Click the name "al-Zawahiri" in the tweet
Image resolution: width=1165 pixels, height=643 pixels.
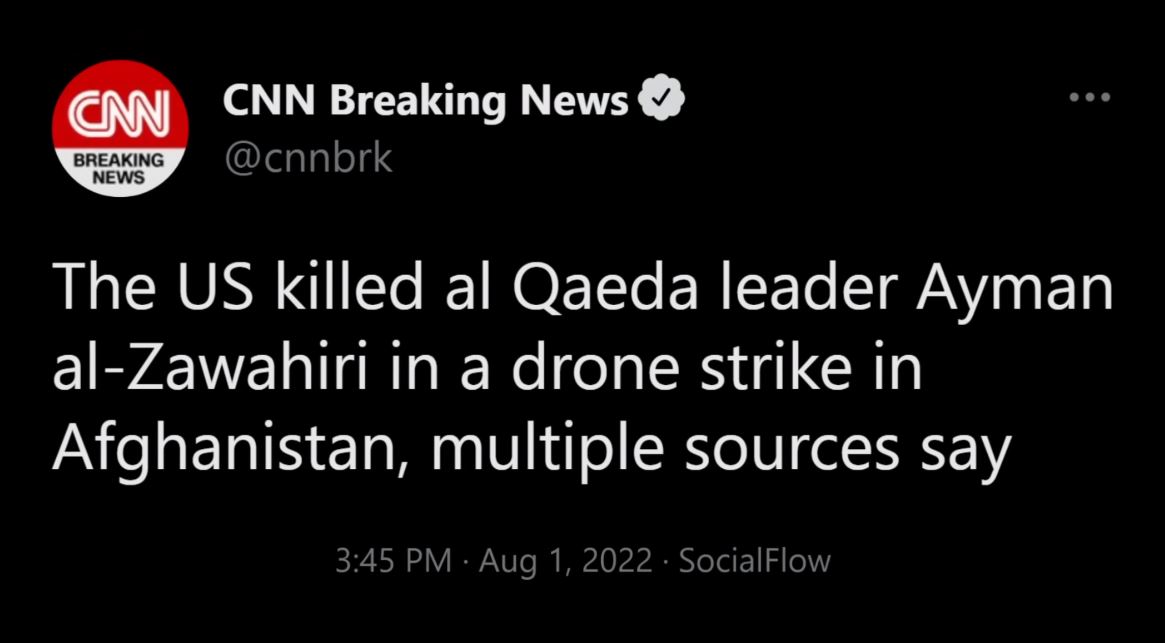click(x=210, y=368)
